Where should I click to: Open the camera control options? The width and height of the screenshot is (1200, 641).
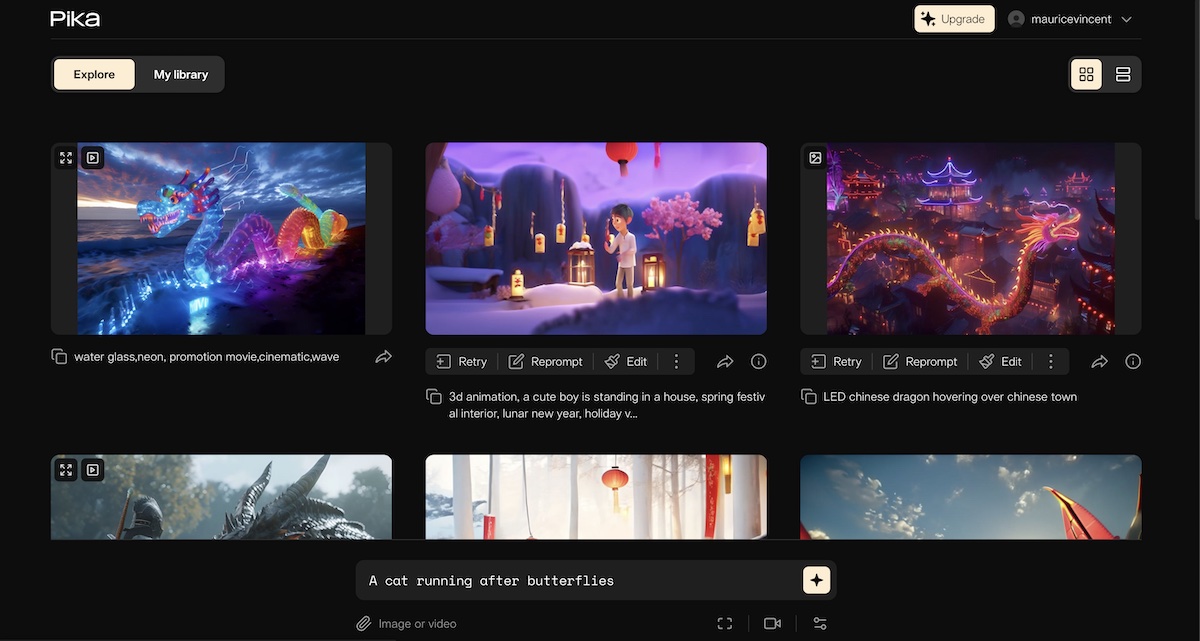(772, 624)
